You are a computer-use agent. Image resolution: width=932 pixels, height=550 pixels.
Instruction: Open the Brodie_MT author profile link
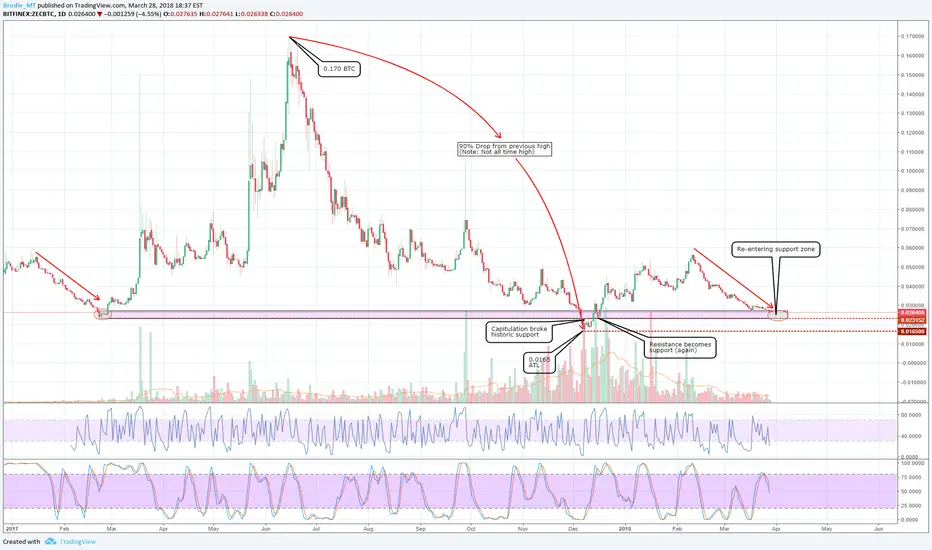click(19, 5)
